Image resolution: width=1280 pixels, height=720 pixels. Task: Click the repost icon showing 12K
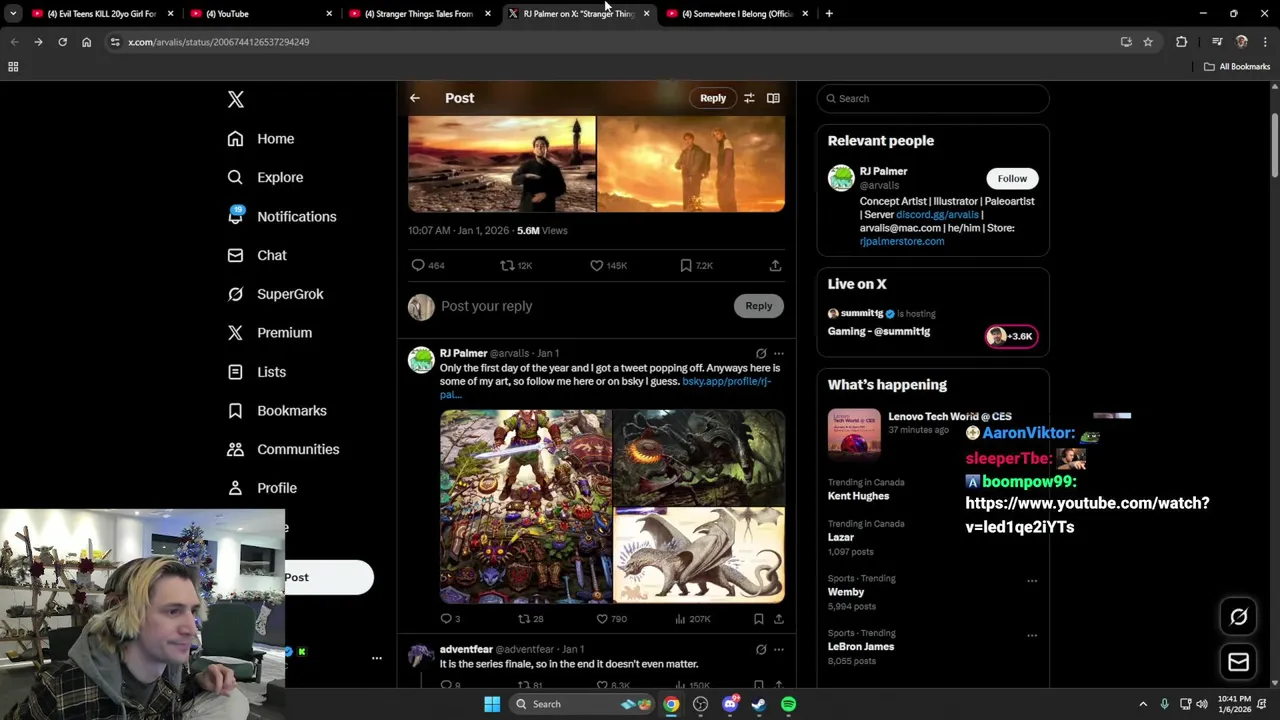pyautogui.click(x=507, y=265)
